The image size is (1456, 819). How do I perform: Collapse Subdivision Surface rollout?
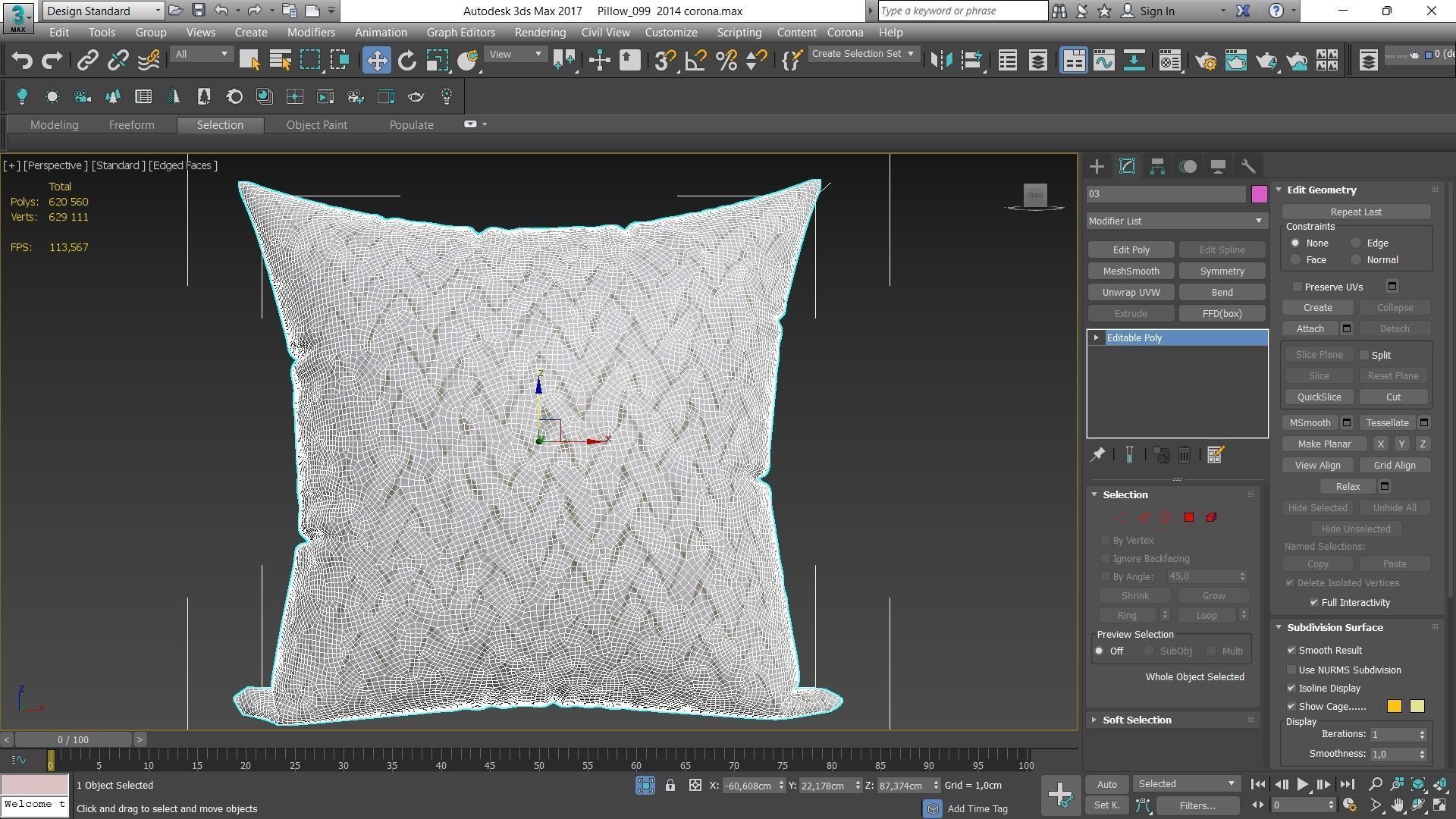click(1279, 628)
